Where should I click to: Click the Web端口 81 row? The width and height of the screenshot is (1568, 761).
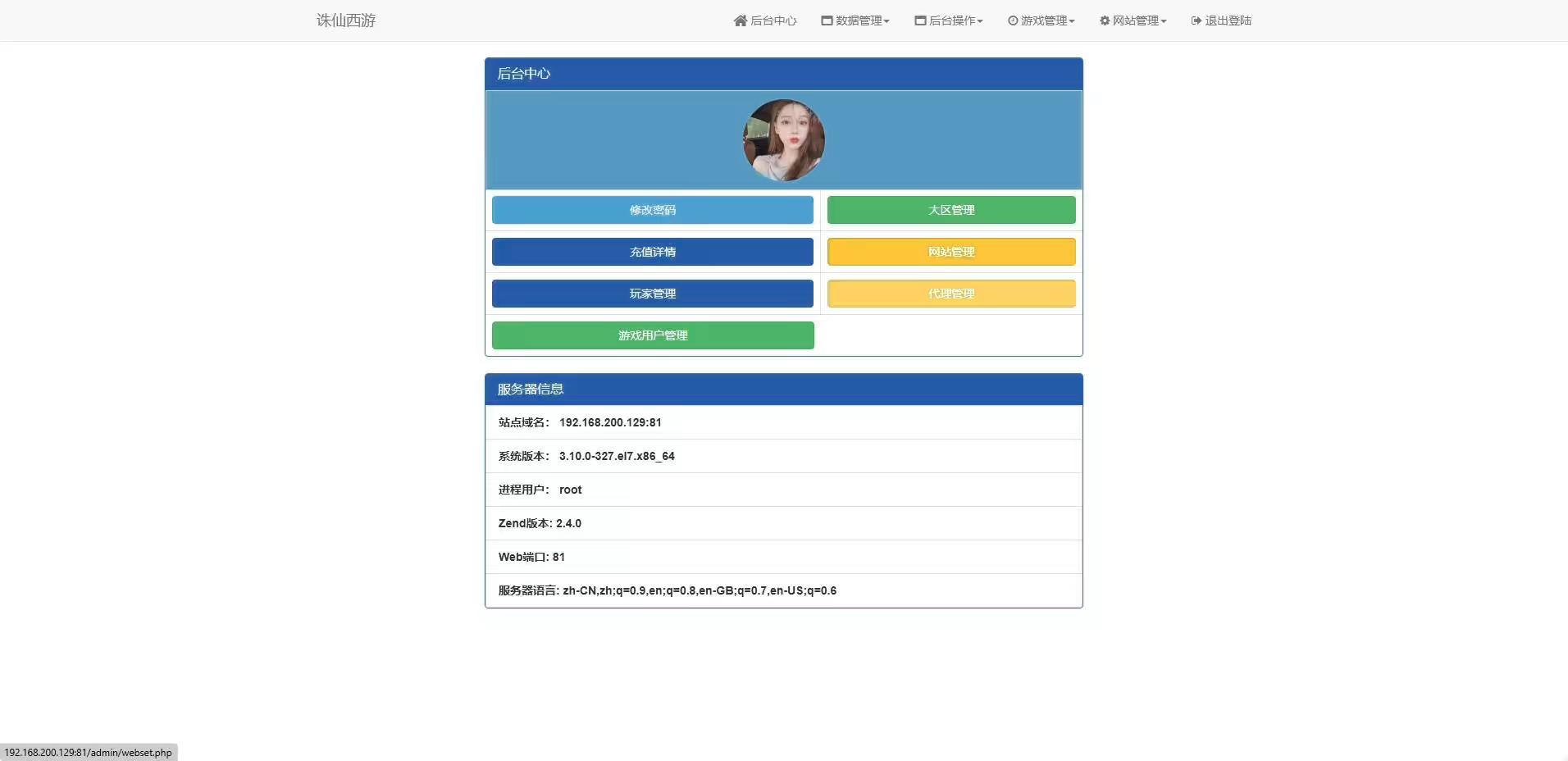(784, 557)
